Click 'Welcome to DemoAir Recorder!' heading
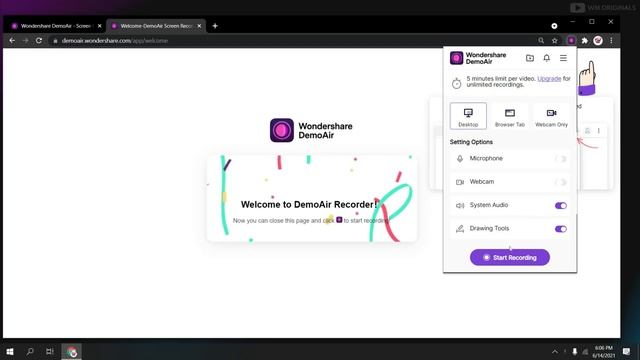Viewport: 640px width, 360px height. 309,204
